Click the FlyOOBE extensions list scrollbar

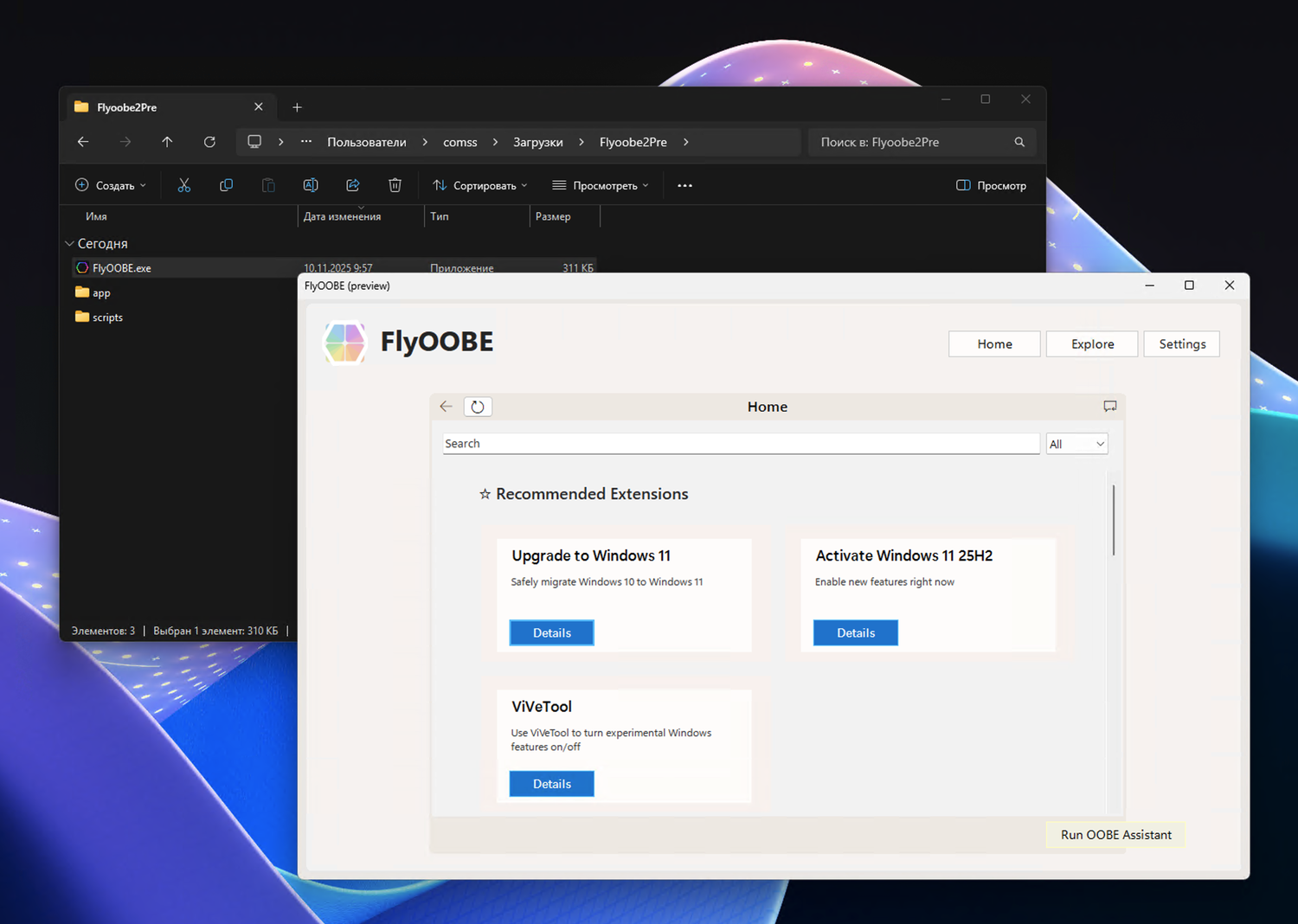pyautogui.click(x=1114, y=520)
